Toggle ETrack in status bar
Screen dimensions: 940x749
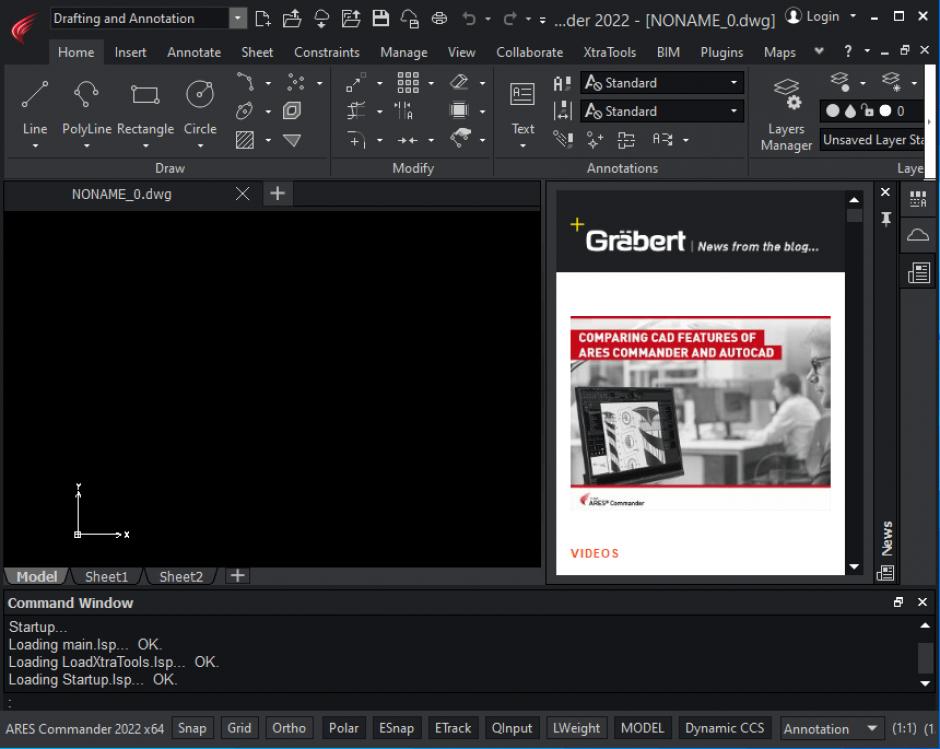pos(453,728)
